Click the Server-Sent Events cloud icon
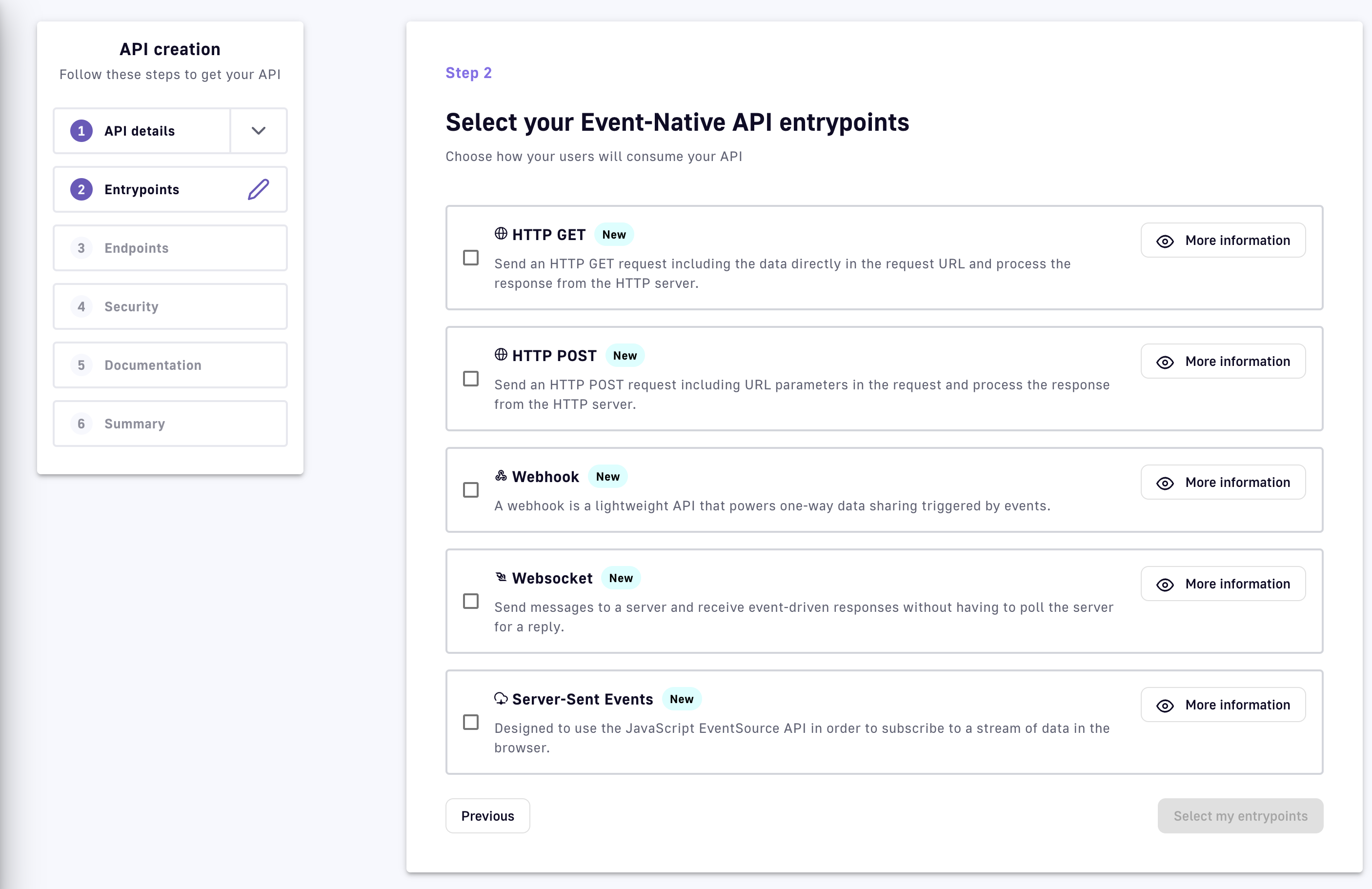The image size is (1372, 889). tap(501, 698)
